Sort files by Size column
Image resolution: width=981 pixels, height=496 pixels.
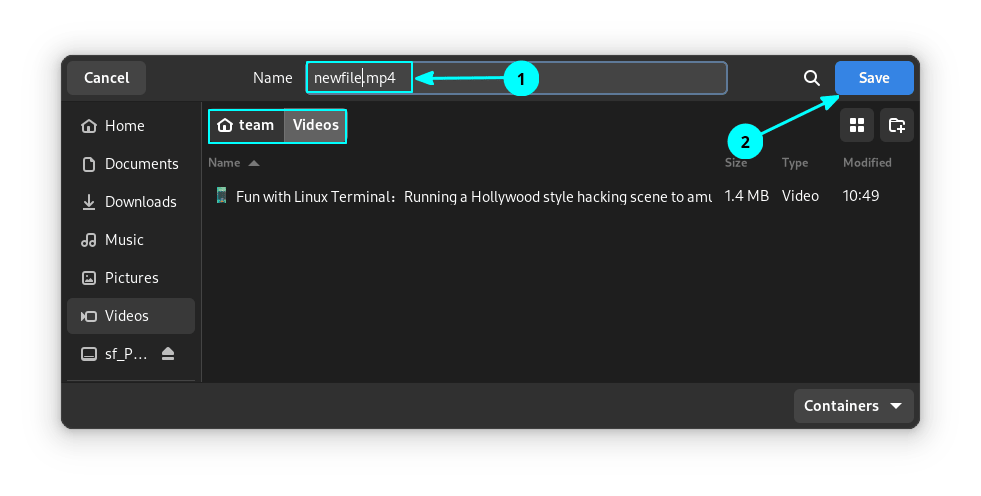pyautogui.click(x=736, y=163)
